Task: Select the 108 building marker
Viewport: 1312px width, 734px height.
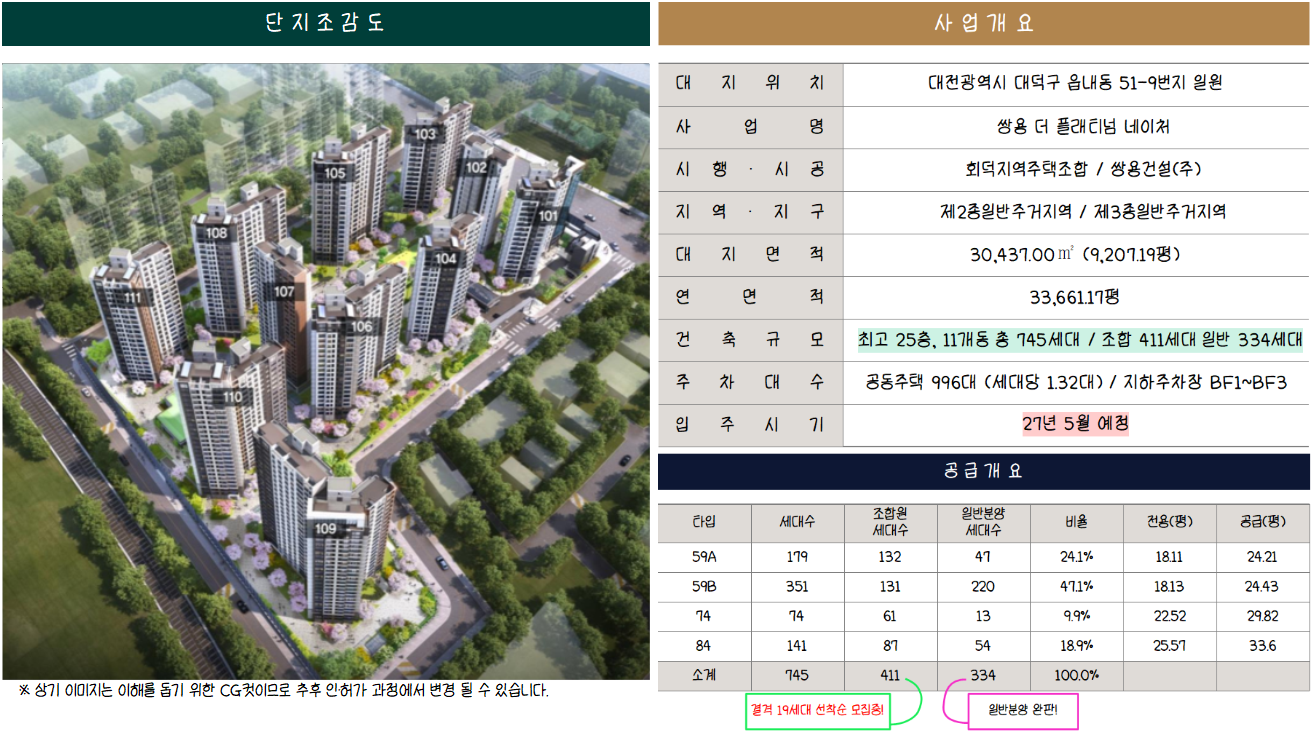Action: pos(216,233)
